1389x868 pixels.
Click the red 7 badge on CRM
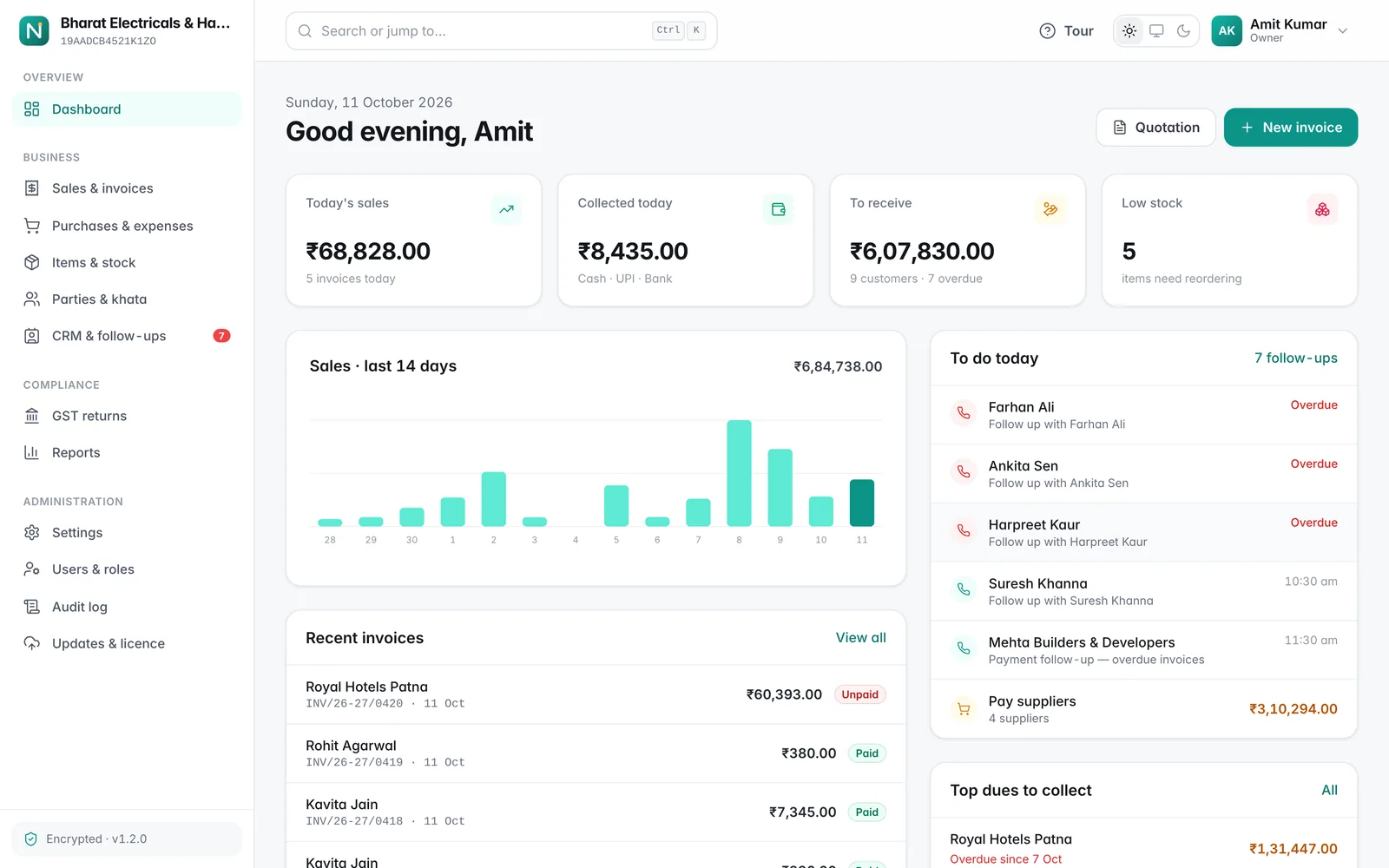click(x=221, y=336)
